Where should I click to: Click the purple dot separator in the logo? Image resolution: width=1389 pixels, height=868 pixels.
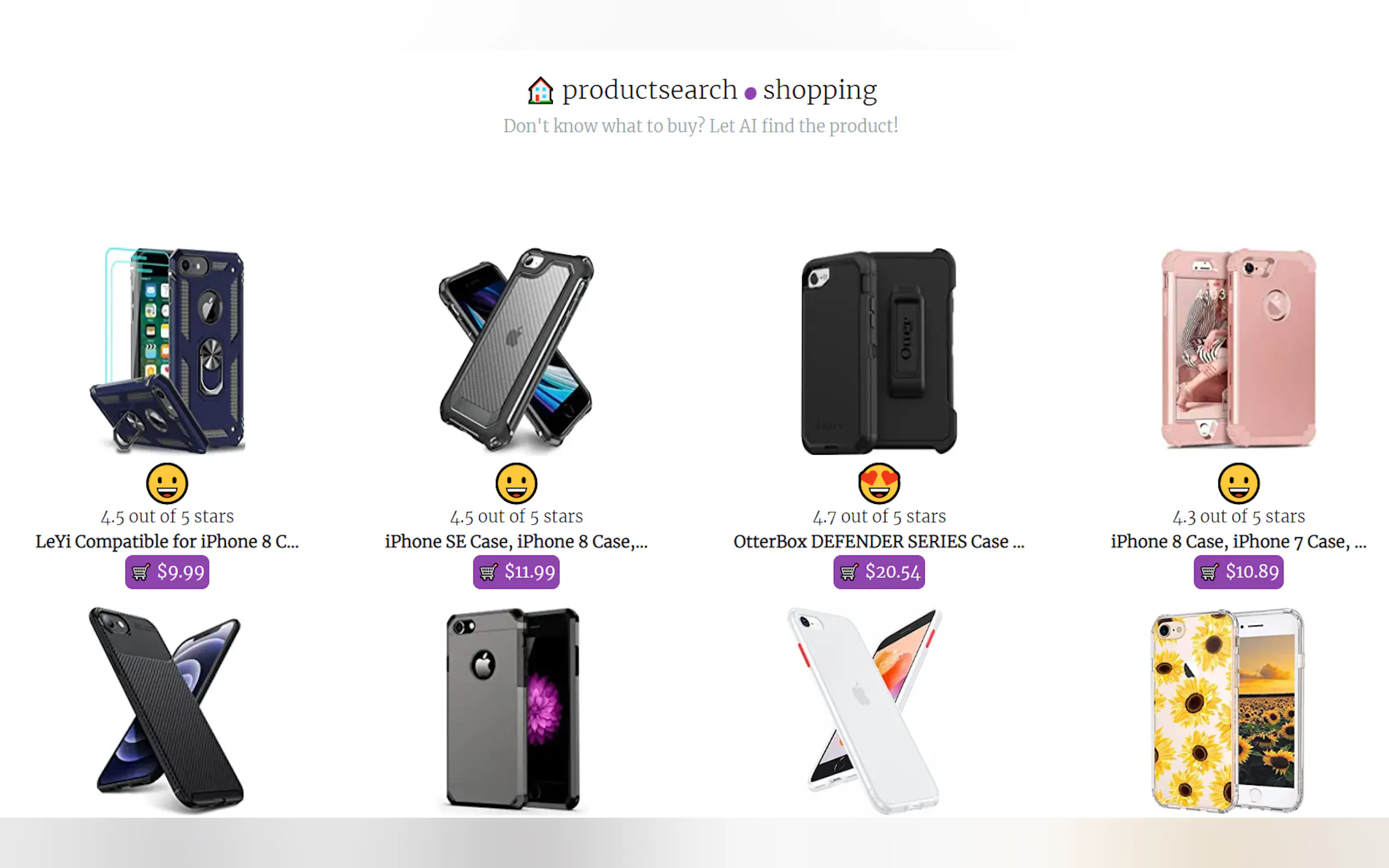pyautogui.click(x=750, y=93)
